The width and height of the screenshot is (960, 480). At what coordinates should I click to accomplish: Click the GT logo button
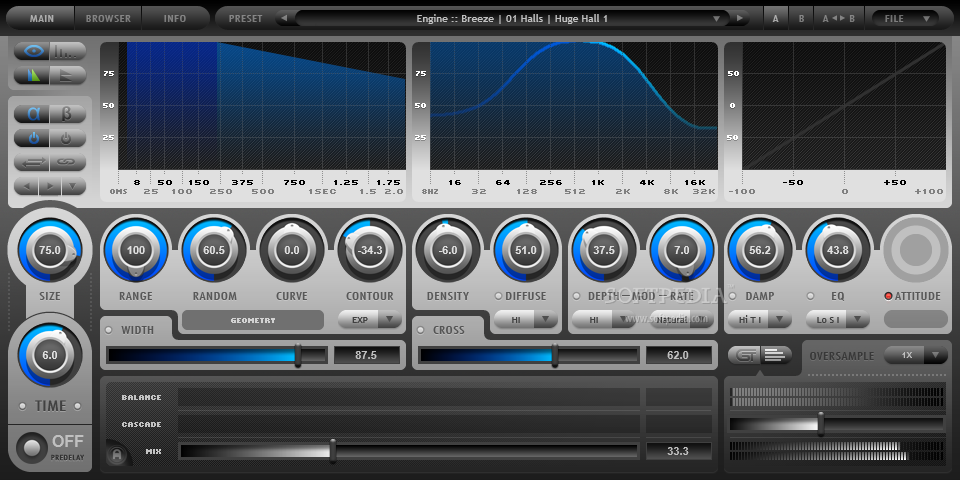746,355
